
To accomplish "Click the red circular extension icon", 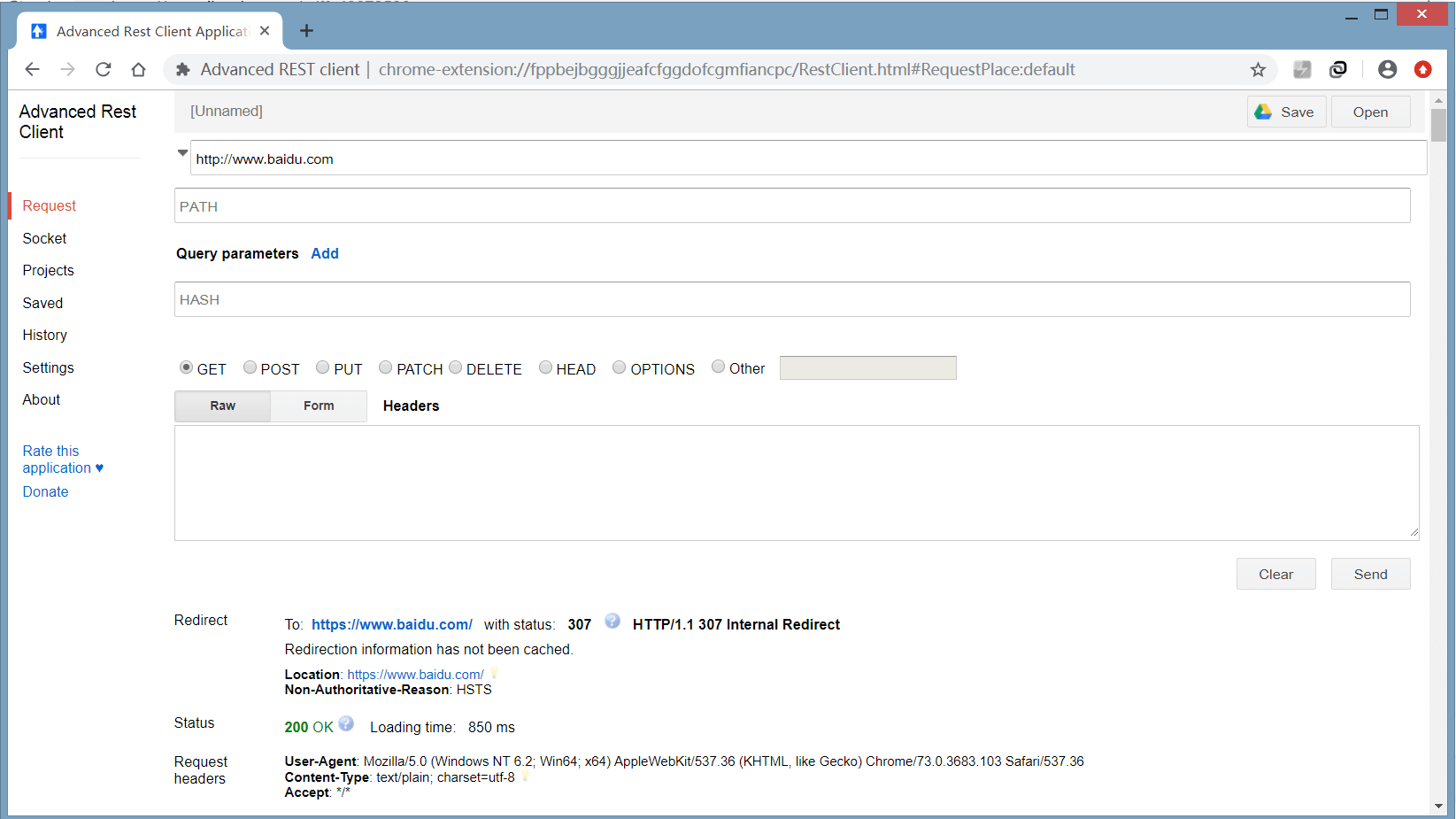I will click(x=1423, y=69).
